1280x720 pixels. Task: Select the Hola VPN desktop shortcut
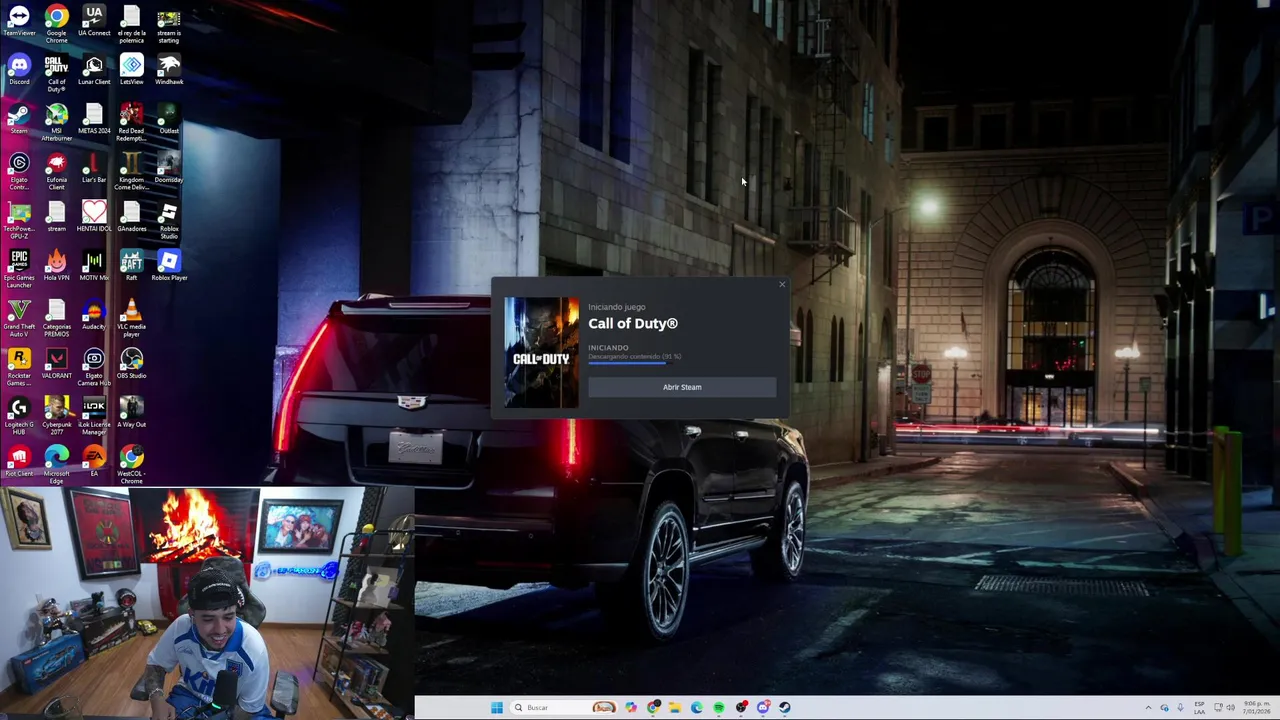tap(56, 265)
